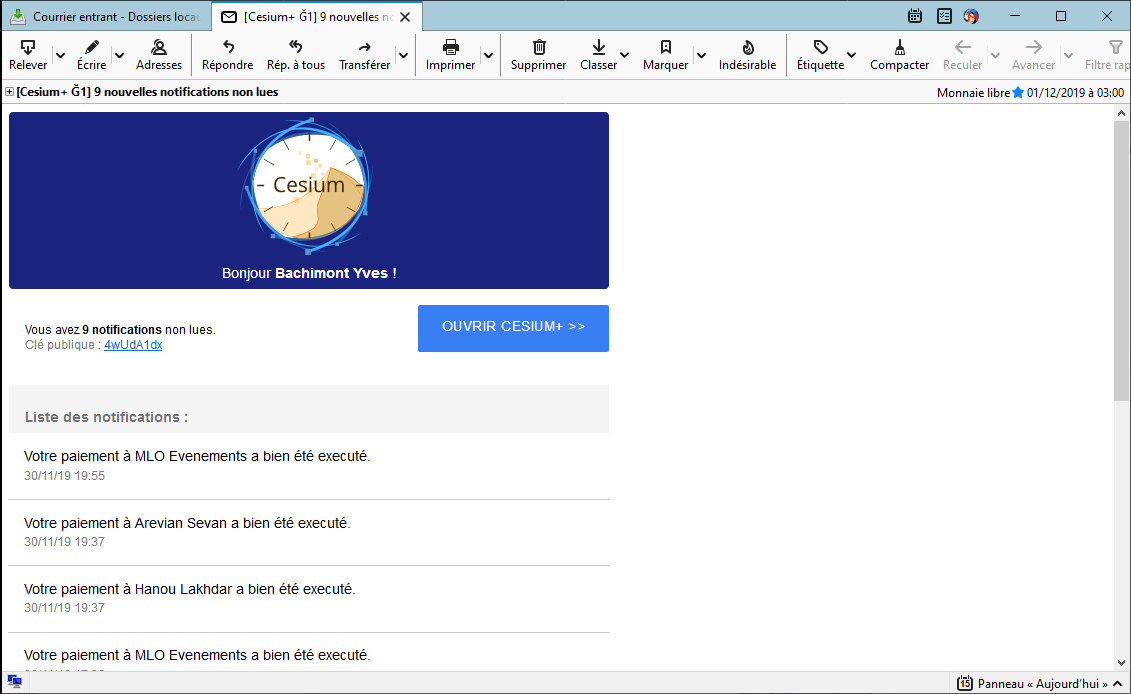Mark message as Indésirable junk

tap(747, 55)
